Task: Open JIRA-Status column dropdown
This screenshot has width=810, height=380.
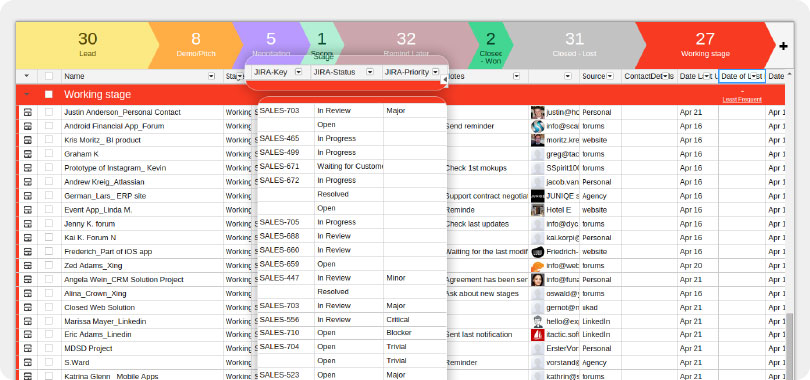Action: (x=369, y=72)
